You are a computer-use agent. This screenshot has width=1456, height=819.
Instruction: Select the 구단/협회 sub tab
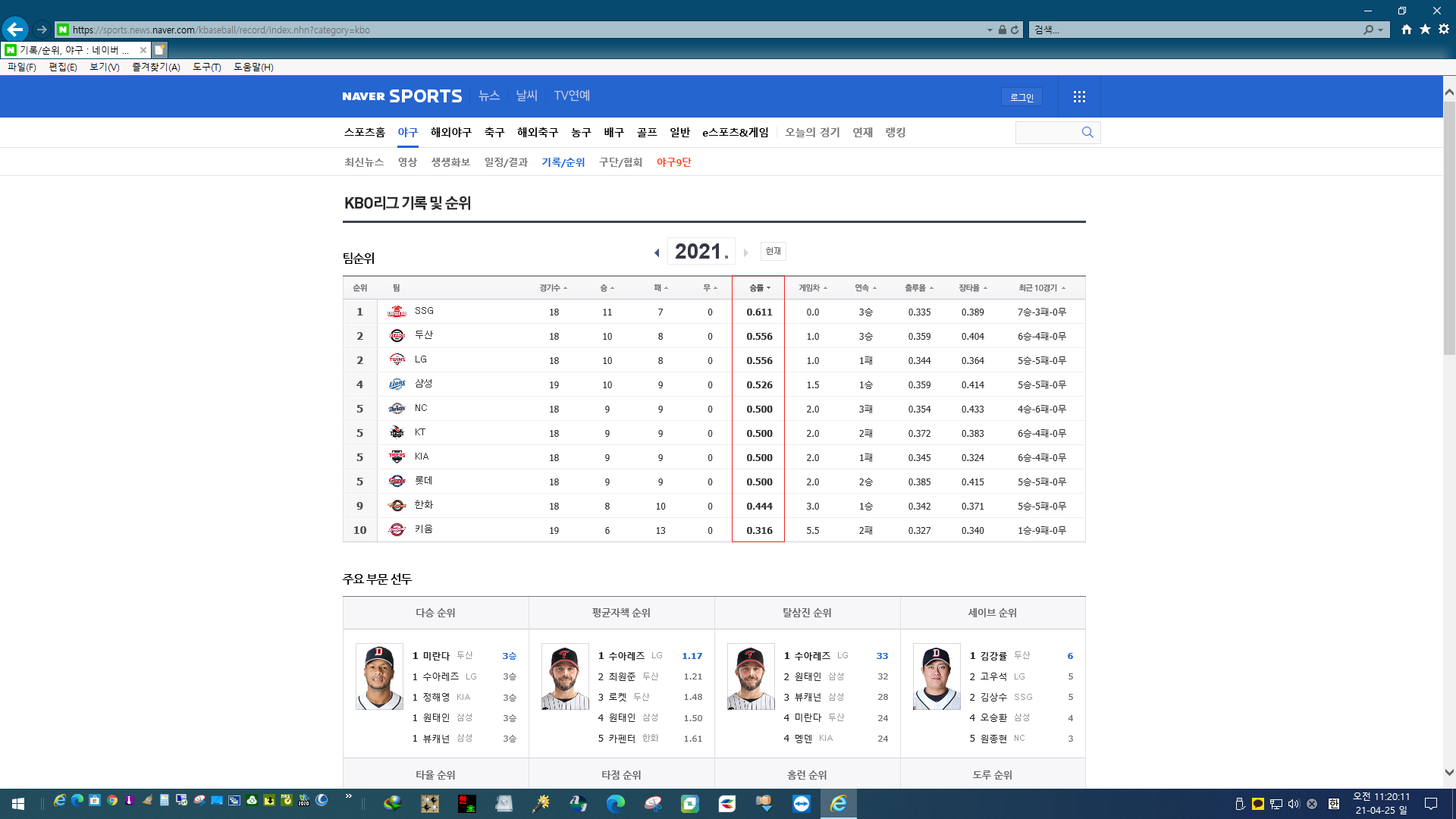pyautogui.click(x=620, y=162)
